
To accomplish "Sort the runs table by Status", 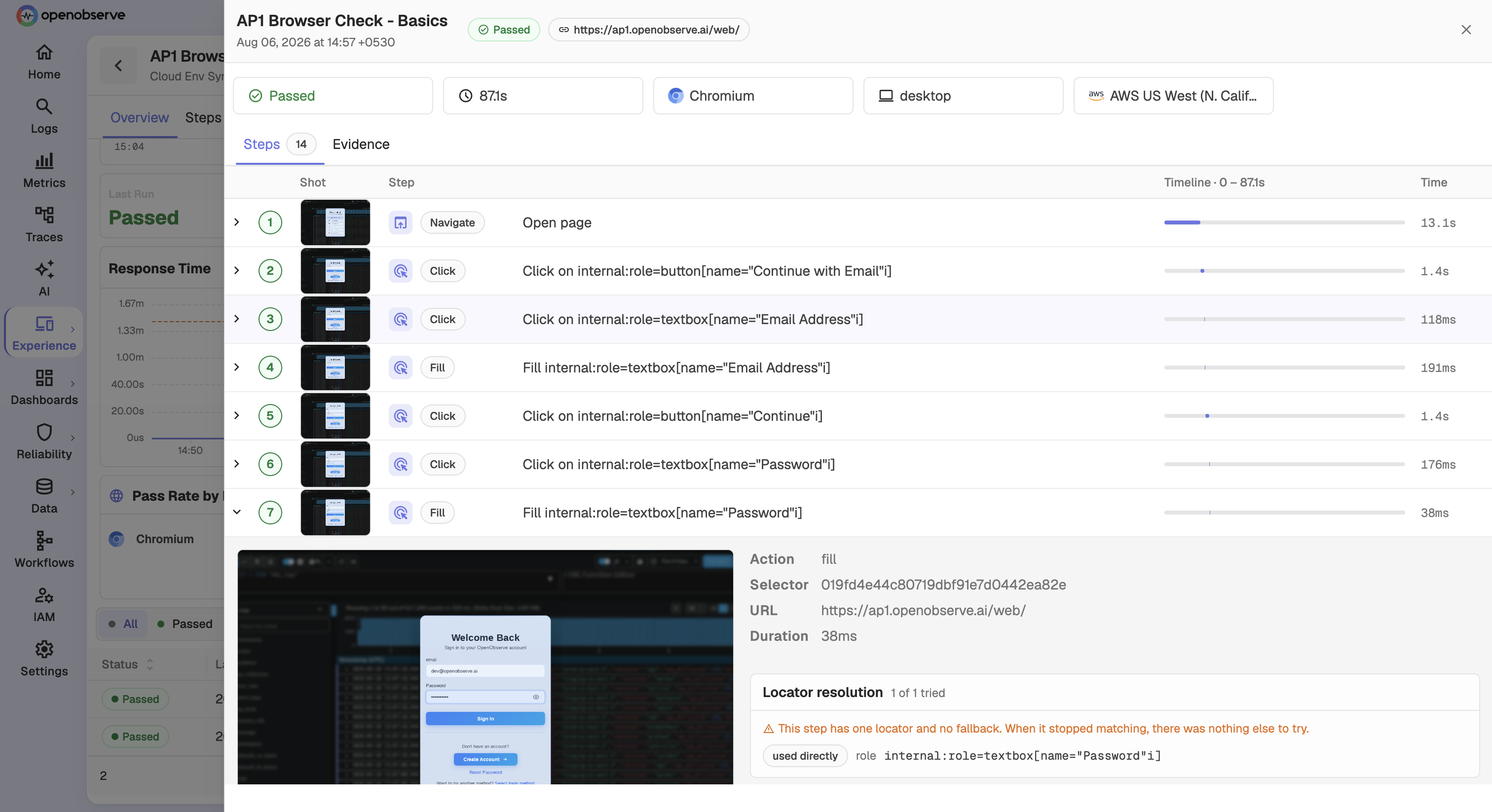I will [x=127, y=664].
